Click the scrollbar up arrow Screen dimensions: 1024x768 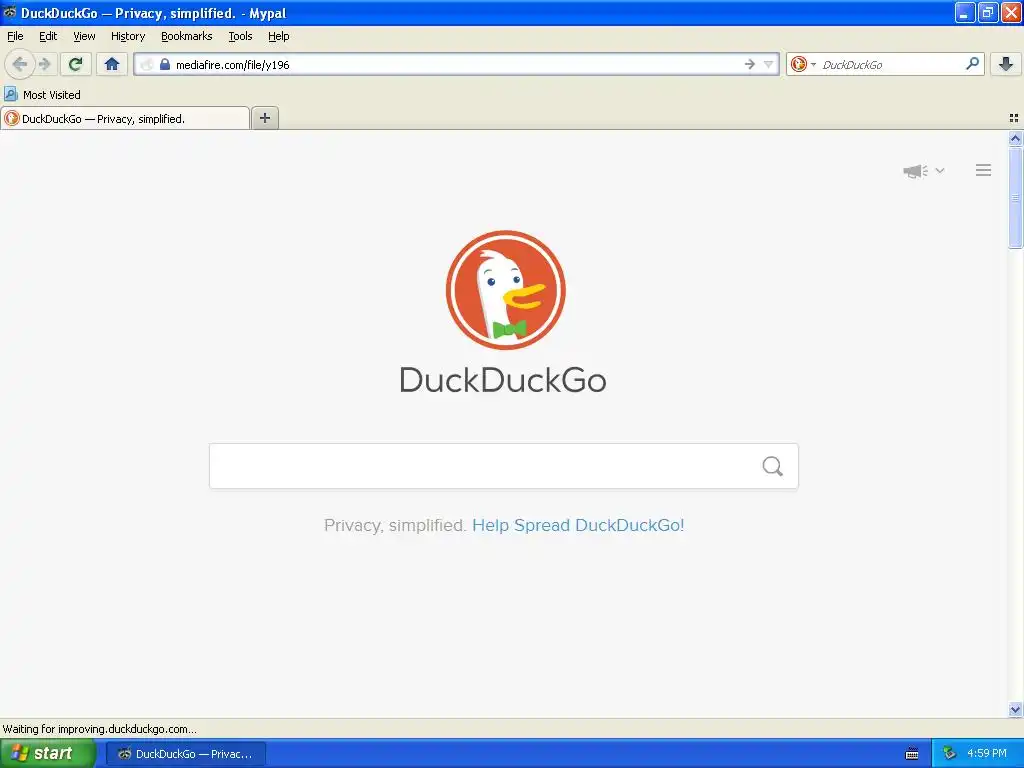[1015, 138]
